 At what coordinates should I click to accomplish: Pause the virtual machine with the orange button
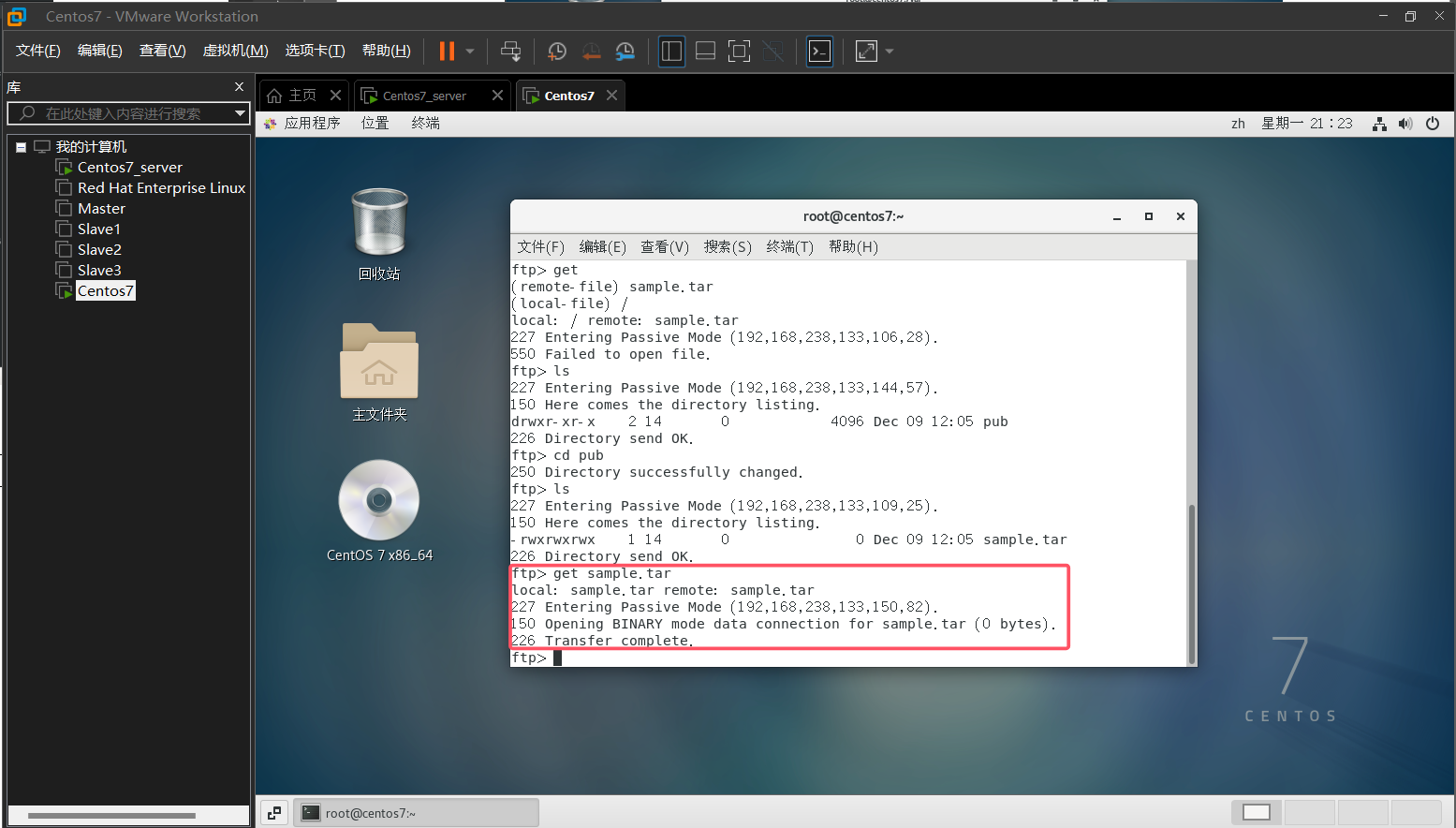pos(447,52)
